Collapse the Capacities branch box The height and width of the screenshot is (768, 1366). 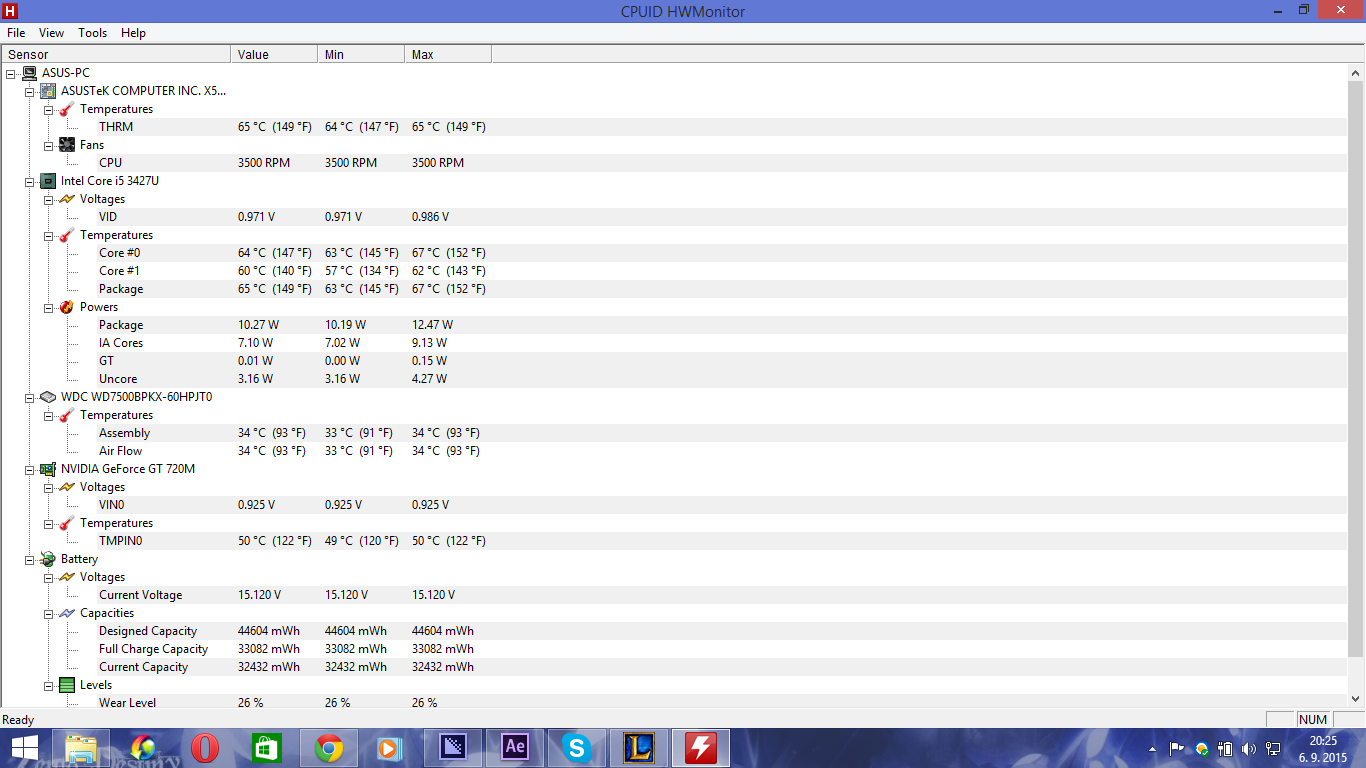click(48, 613)
